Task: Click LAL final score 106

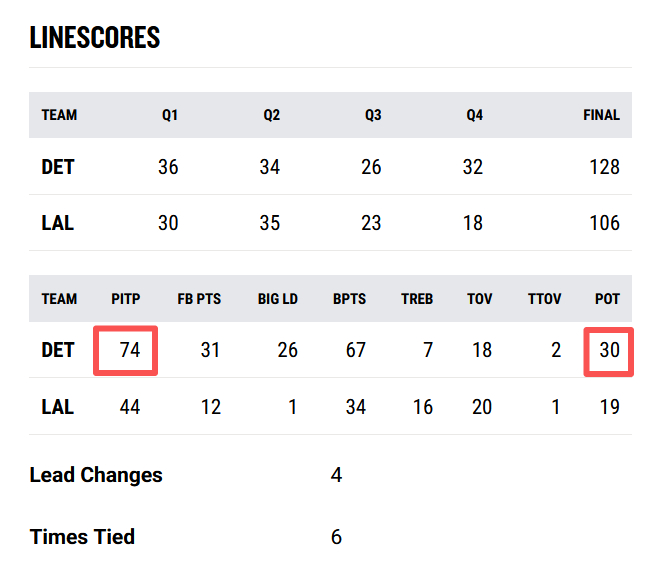Action: pyautogui.click(x=604, y=223)
